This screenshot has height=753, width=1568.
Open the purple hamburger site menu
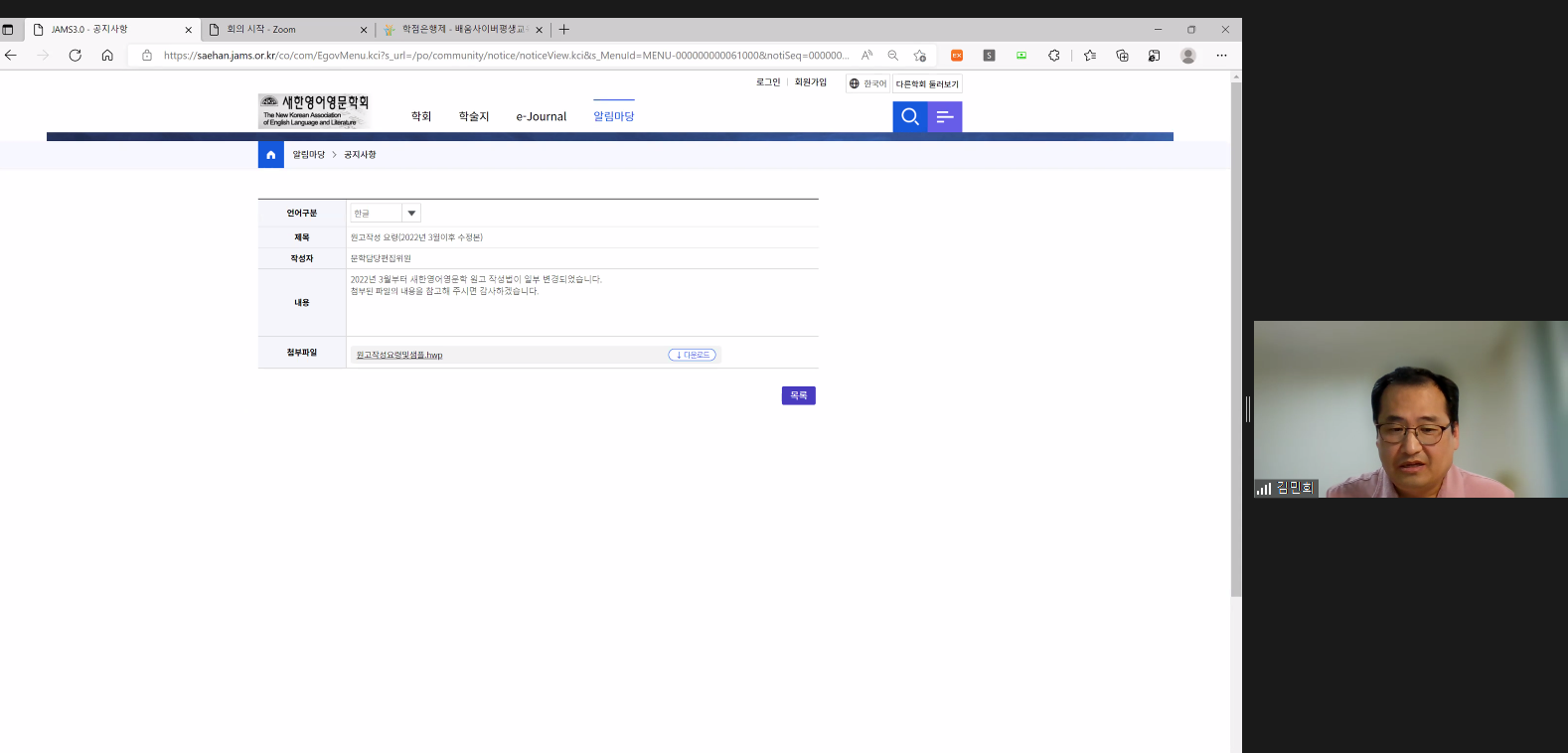945,117
